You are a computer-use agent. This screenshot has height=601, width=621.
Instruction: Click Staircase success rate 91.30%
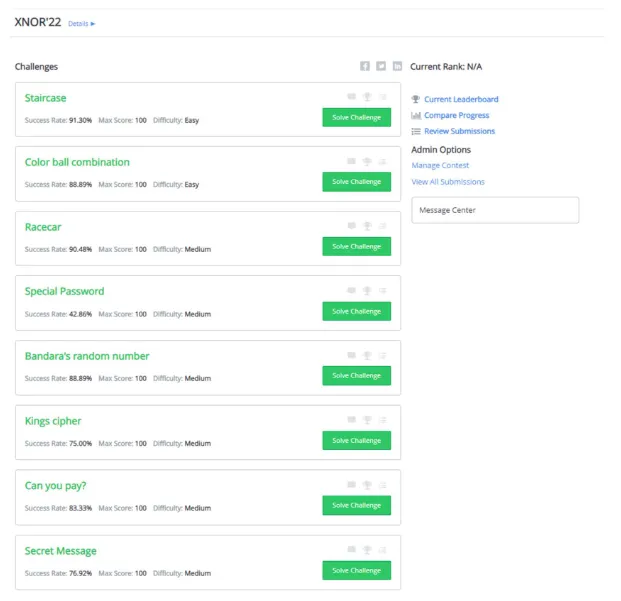(x=58, y=120)
